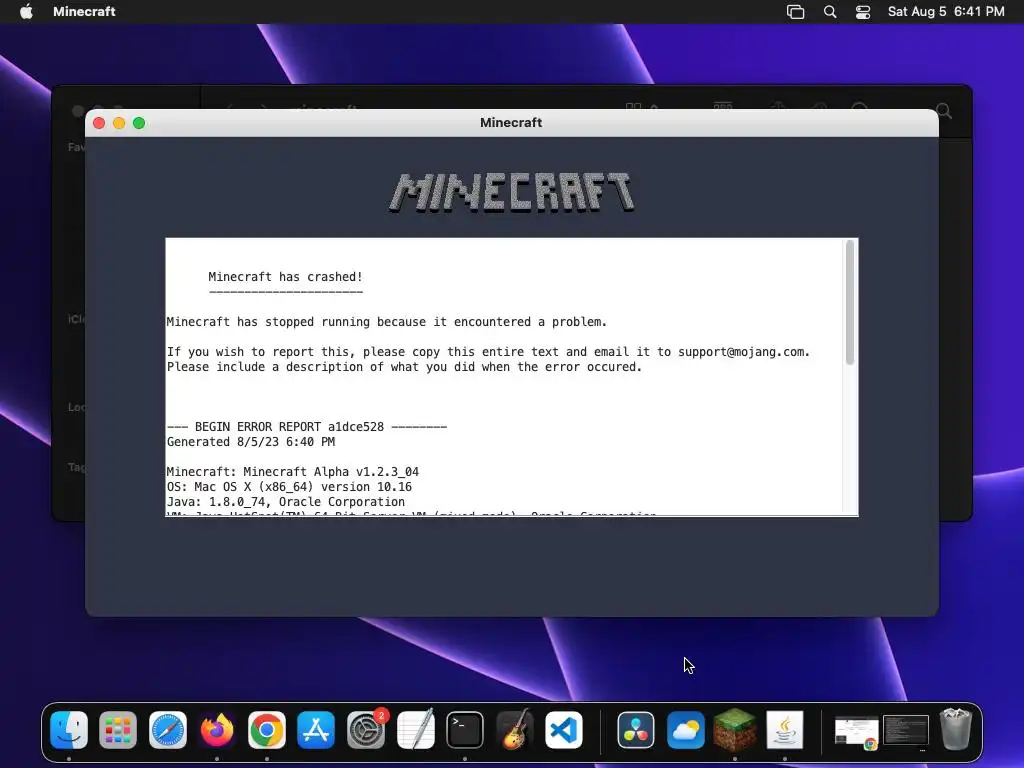Launch GarageBand from the dock
This screenshot has height=768, width=1024.
[x=515, y=729]
